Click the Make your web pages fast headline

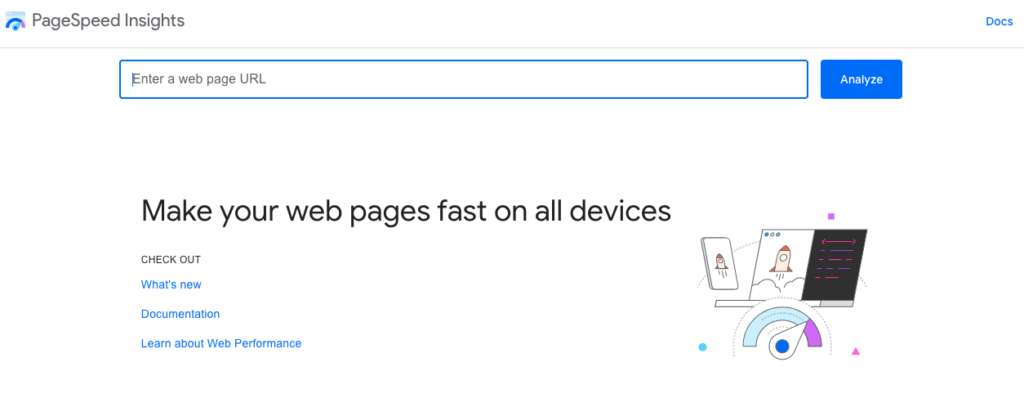(x=406, y=212)
